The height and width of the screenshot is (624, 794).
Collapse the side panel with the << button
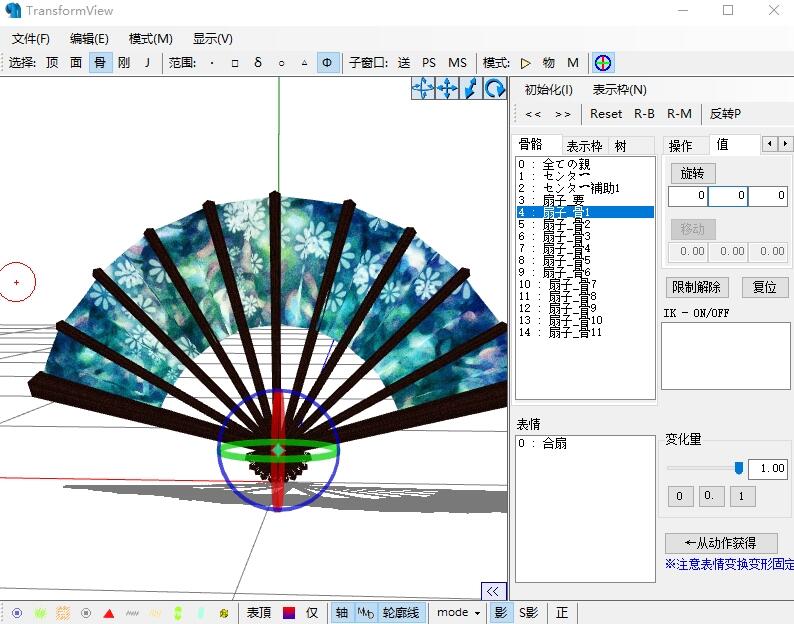click(x=493, y=591)
